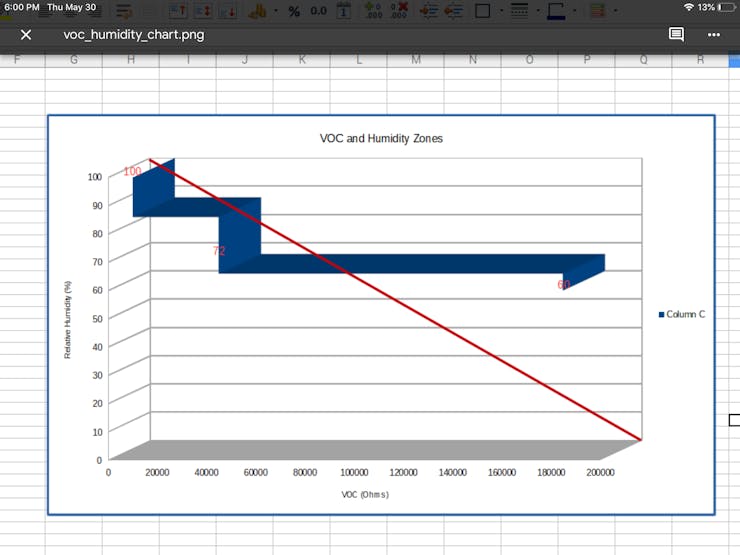The image size is (740, 555).
Task: Click the red data label 60
Action: point(563,285)
